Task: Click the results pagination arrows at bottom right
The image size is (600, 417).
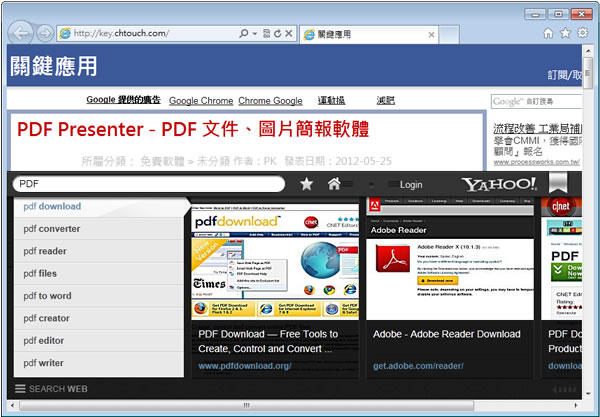Action: tap(565, 390)
